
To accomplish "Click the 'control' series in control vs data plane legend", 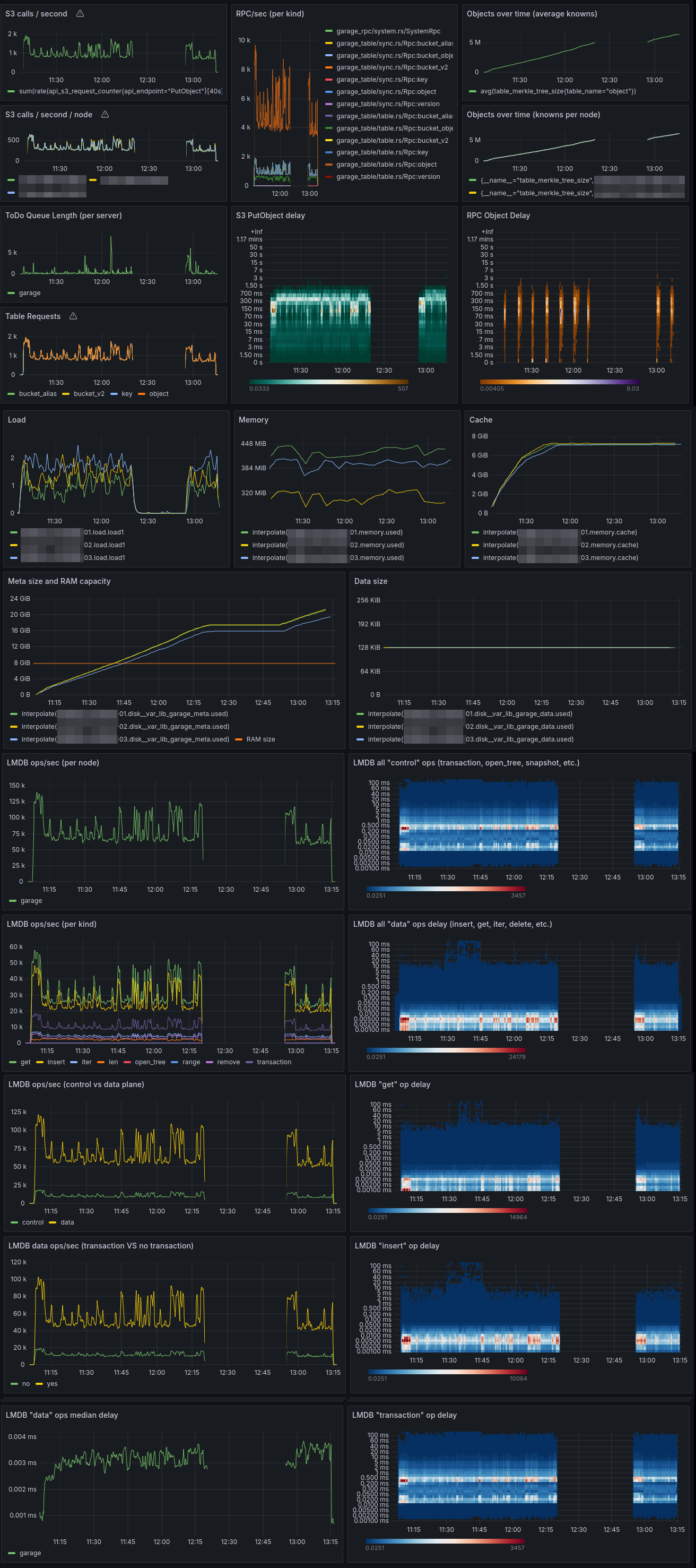I will coord(33,1222).
